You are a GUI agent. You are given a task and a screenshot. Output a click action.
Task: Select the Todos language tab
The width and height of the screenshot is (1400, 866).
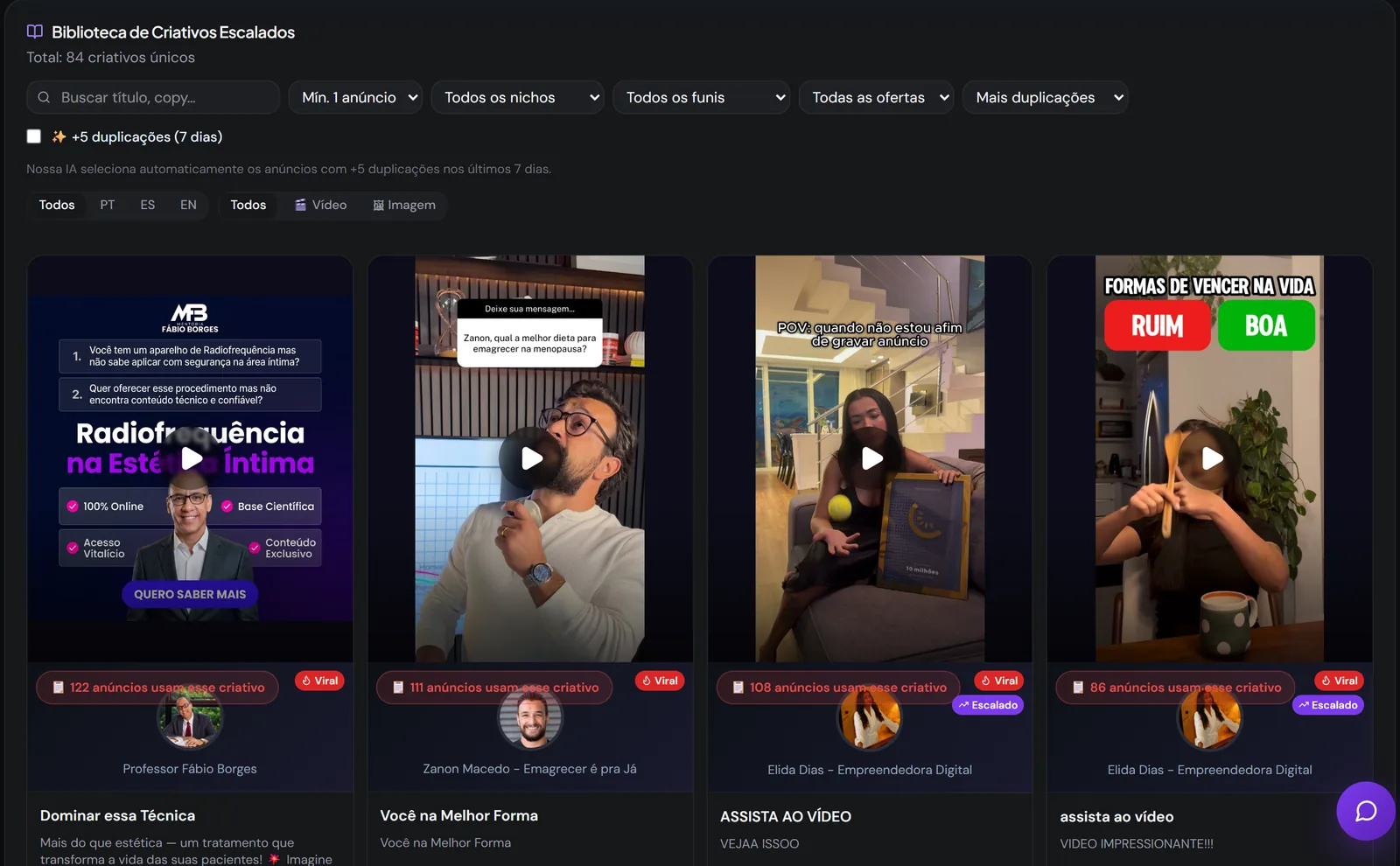coord(57,205)
